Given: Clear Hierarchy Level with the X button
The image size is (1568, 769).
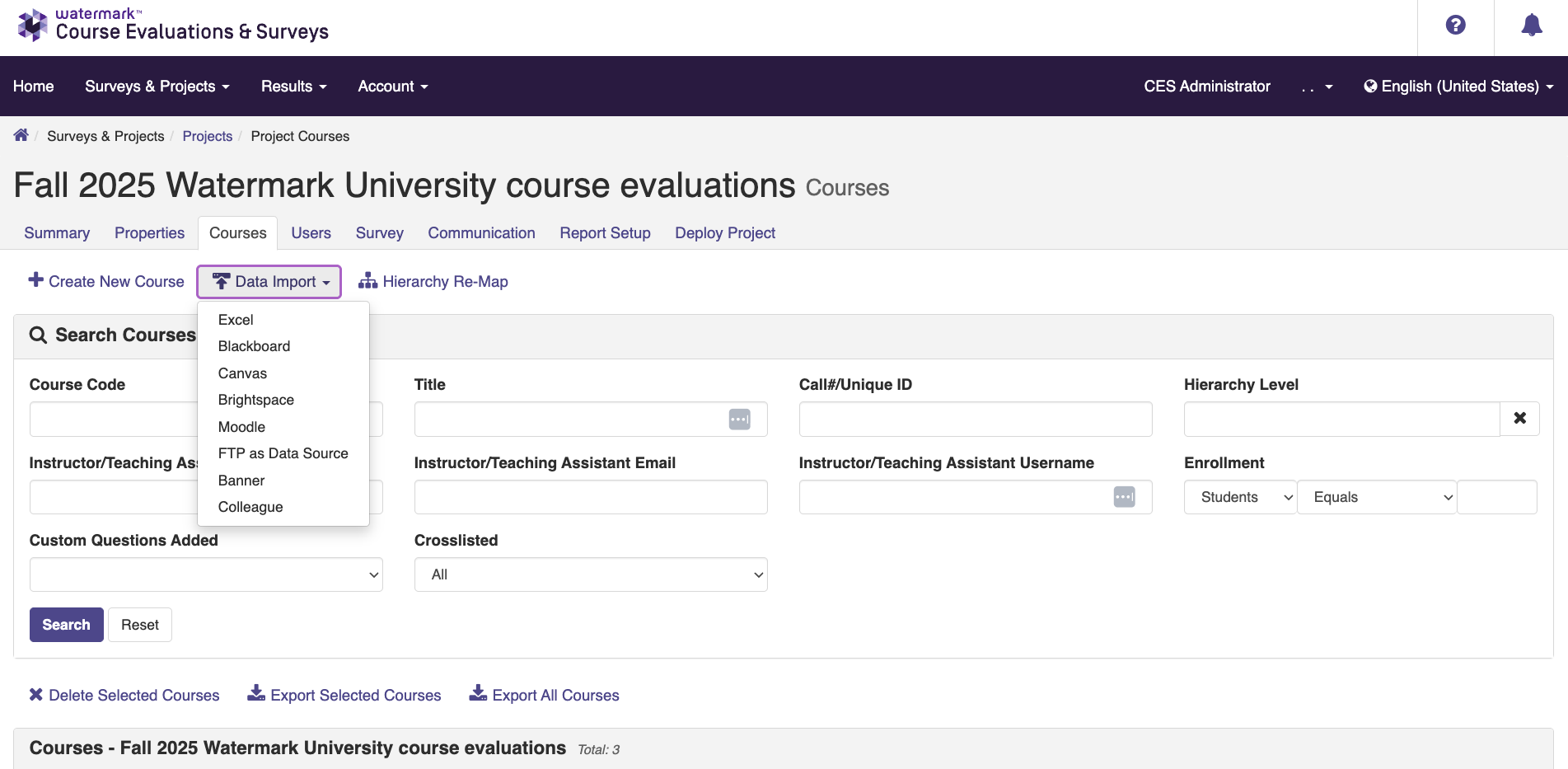Looking at the screenshot, I should 1519,419.
